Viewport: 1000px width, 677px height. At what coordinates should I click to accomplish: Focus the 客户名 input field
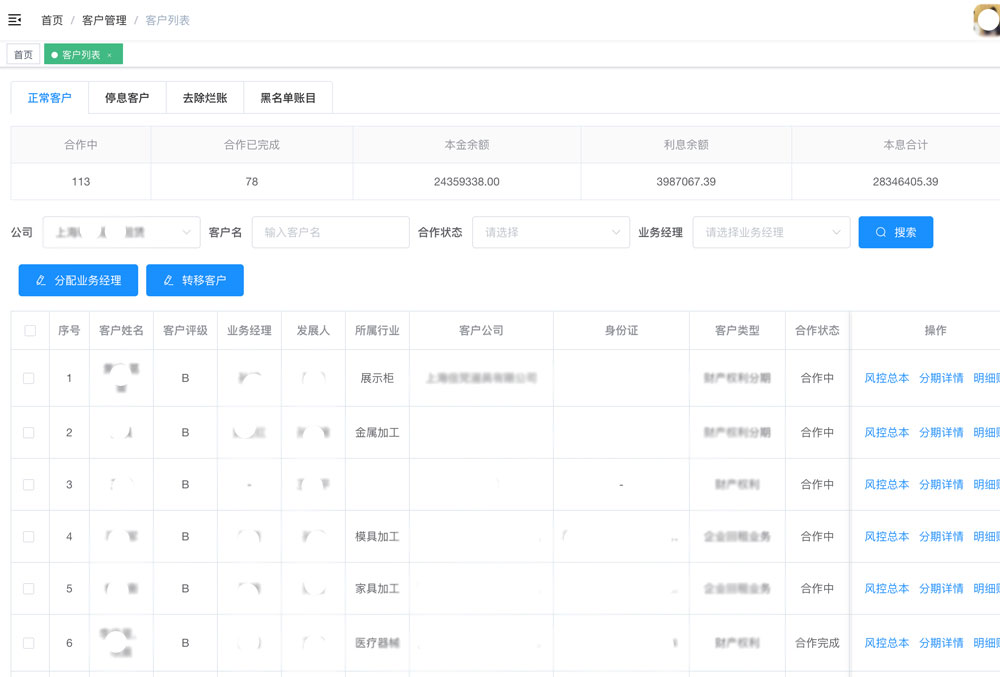330,232
